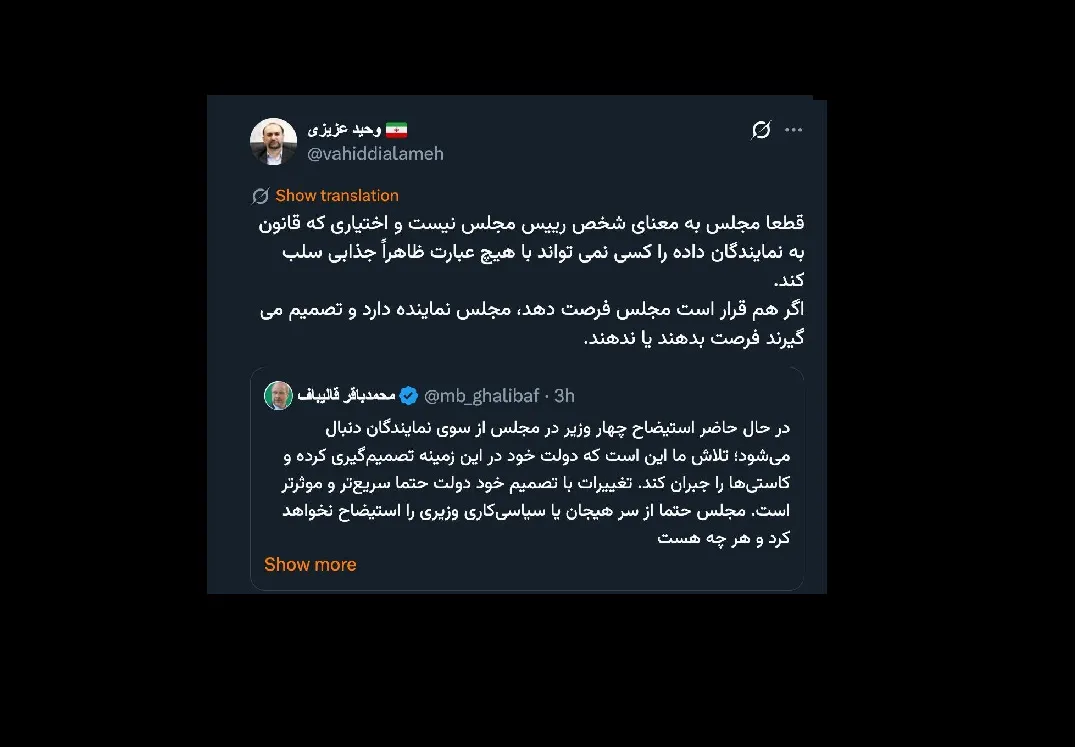This screenshot has width=1078, height=747.
Task: Open the 3h timestamp of the quoted tweet
Action: (x=563, y=396)
